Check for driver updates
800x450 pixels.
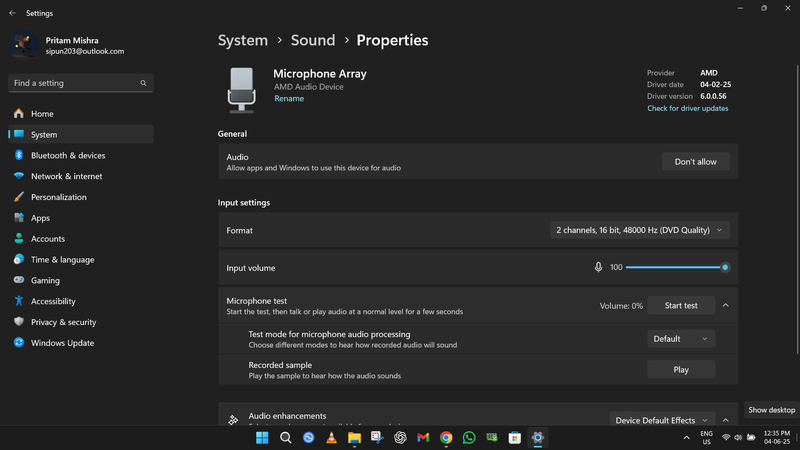687,108
